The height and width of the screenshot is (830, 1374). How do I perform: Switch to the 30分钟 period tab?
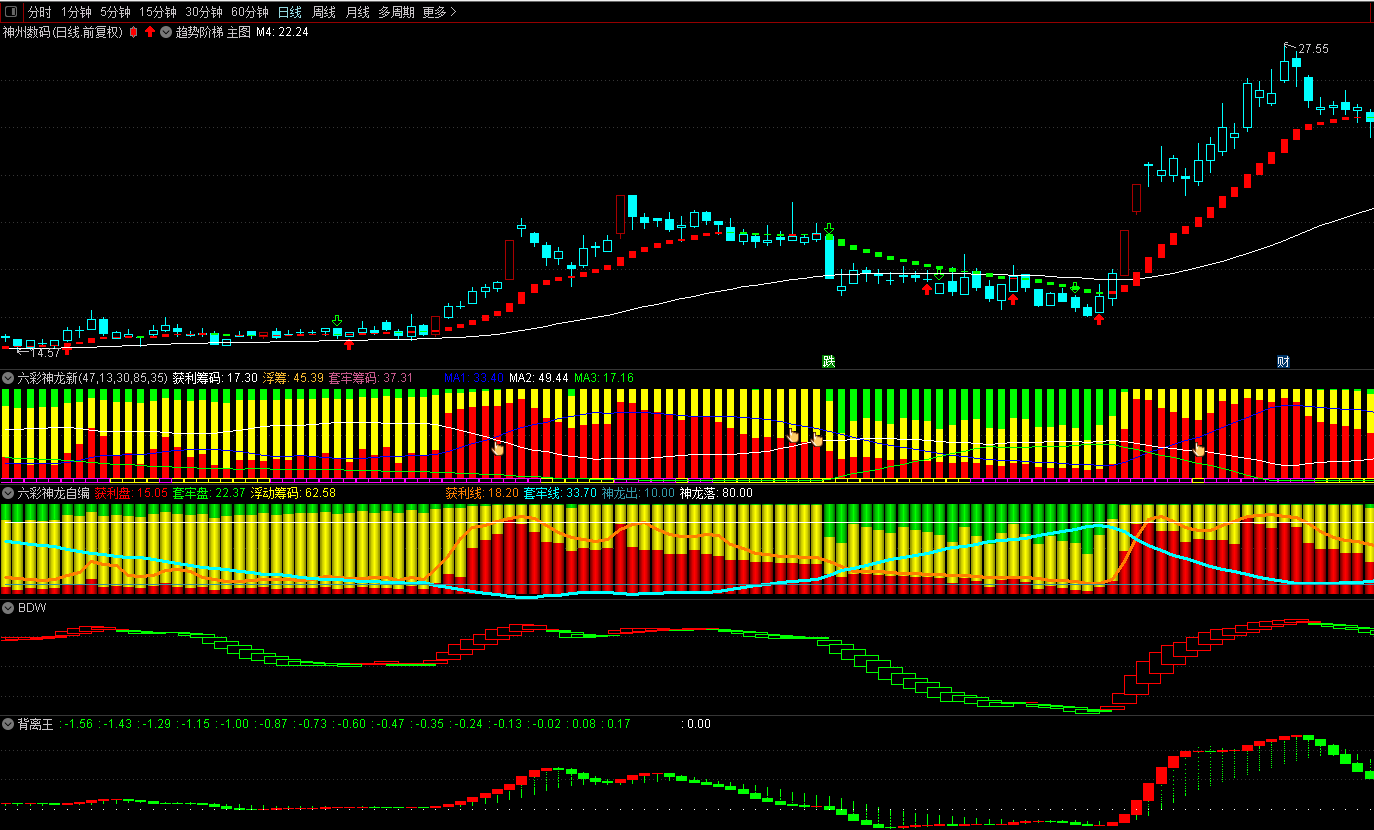tap(204, 12)
